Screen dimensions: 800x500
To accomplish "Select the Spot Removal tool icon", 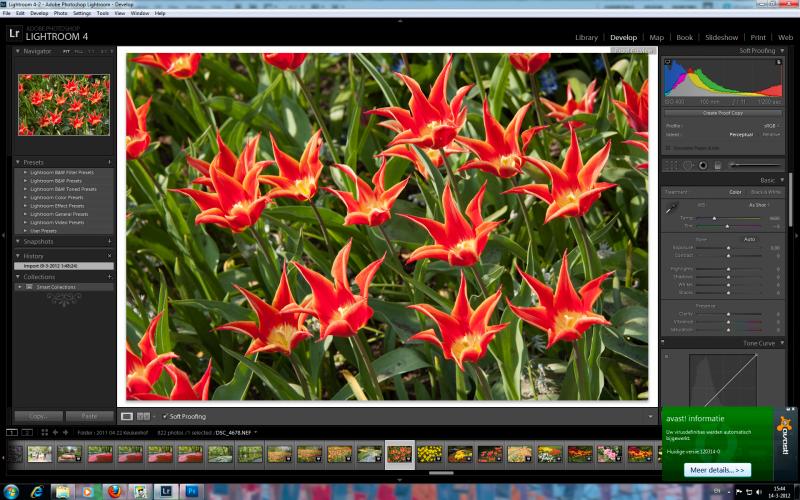I will 688,165.
